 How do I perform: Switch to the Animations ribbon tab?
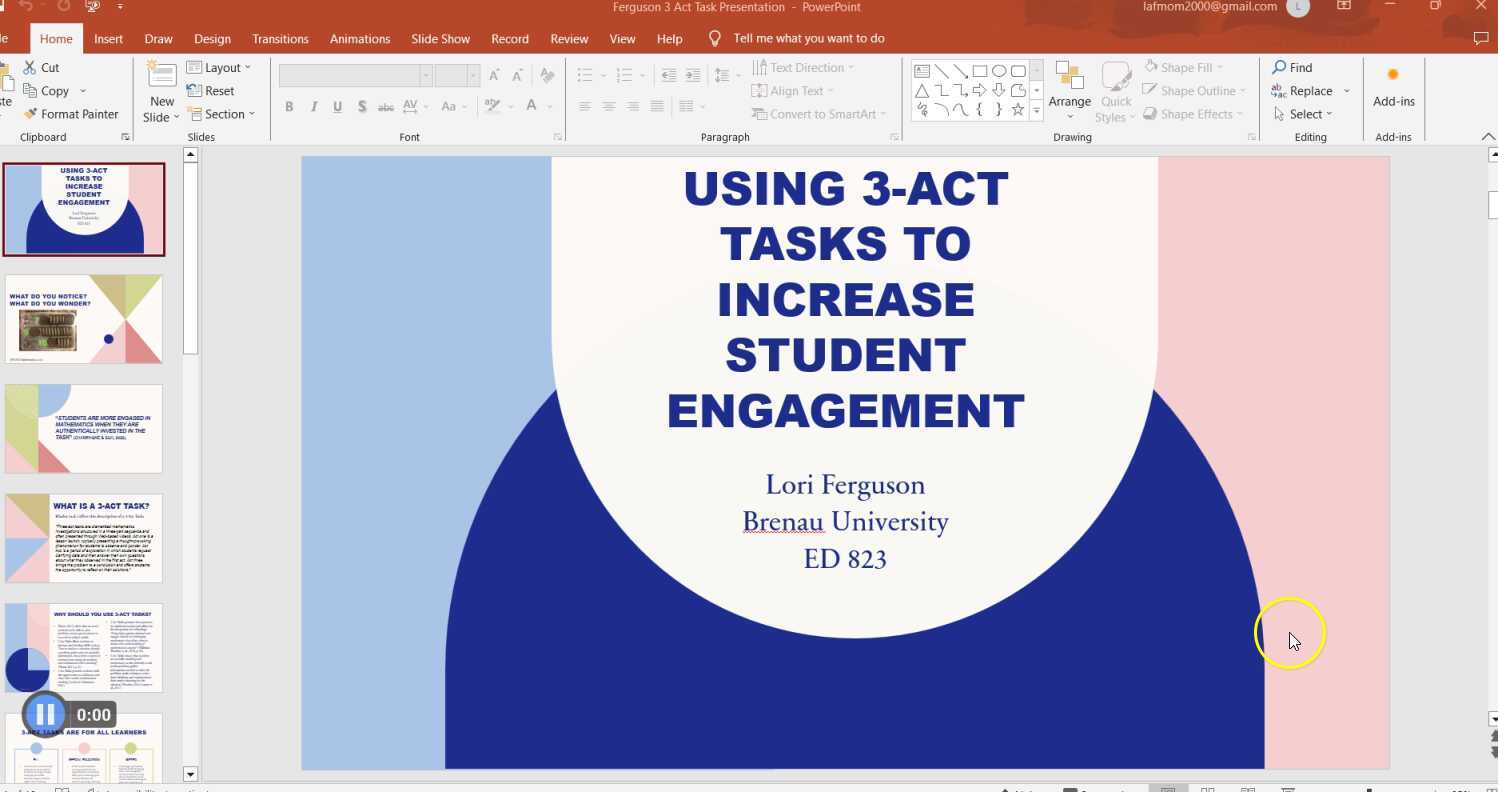[x=359, y=39]
